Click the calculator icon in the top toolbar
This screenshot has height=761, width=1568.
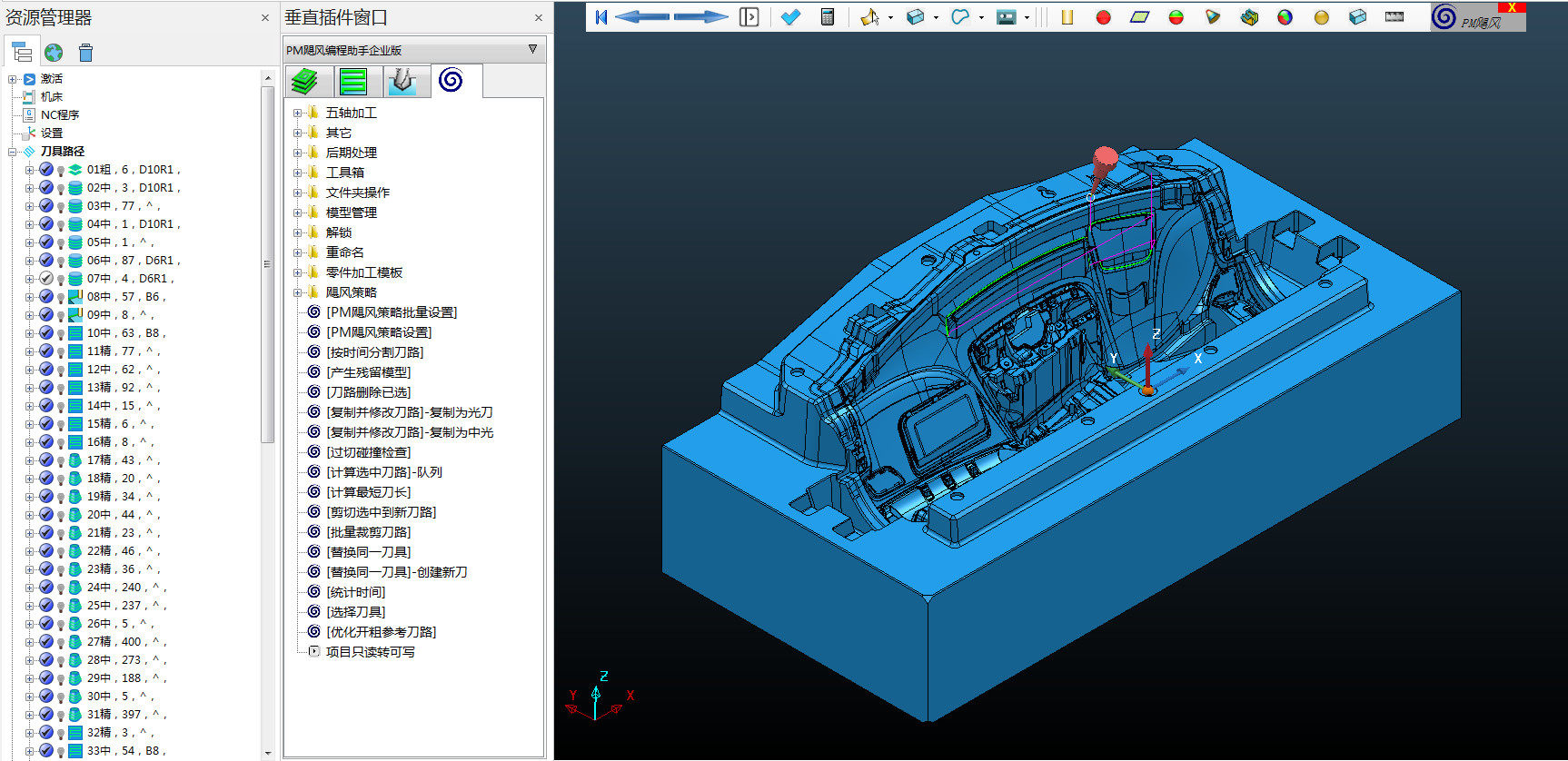pos(827,17)
